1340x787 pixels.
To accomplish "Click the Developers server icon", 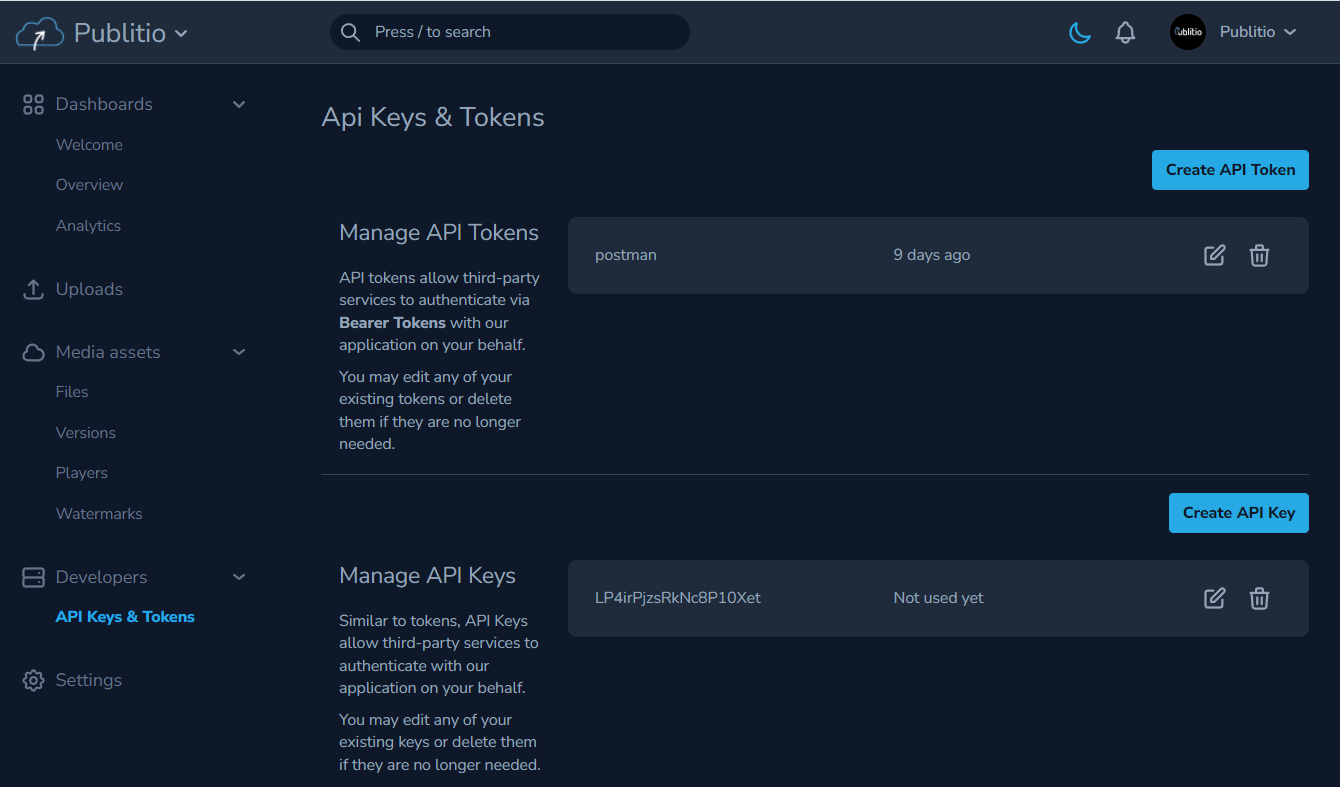I will pos(33,577).
